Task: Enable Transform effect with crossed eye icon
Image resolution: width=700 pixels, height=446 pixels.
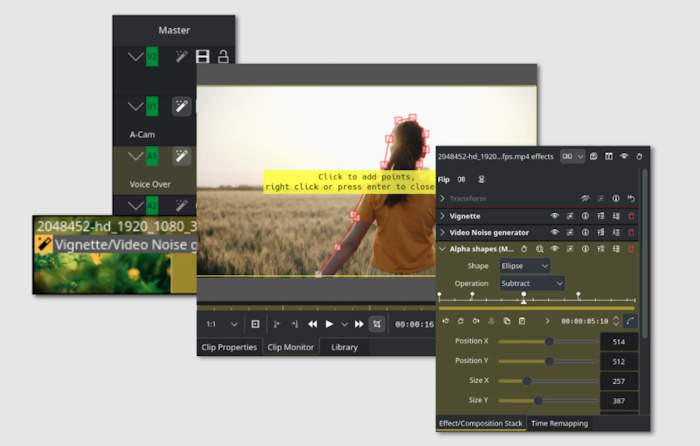Action: pyautogui.click(x=585, y=198)
